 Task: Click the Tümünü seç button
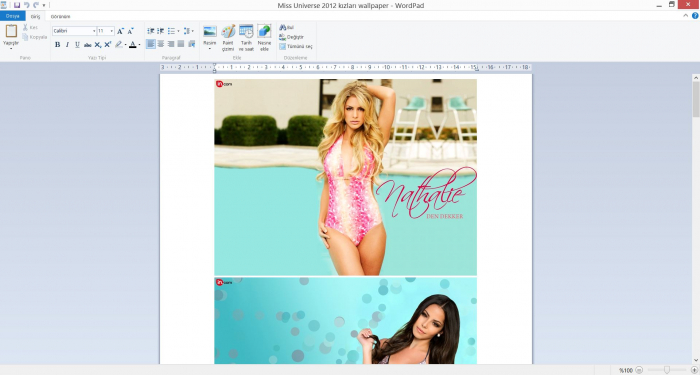[296, 46]
